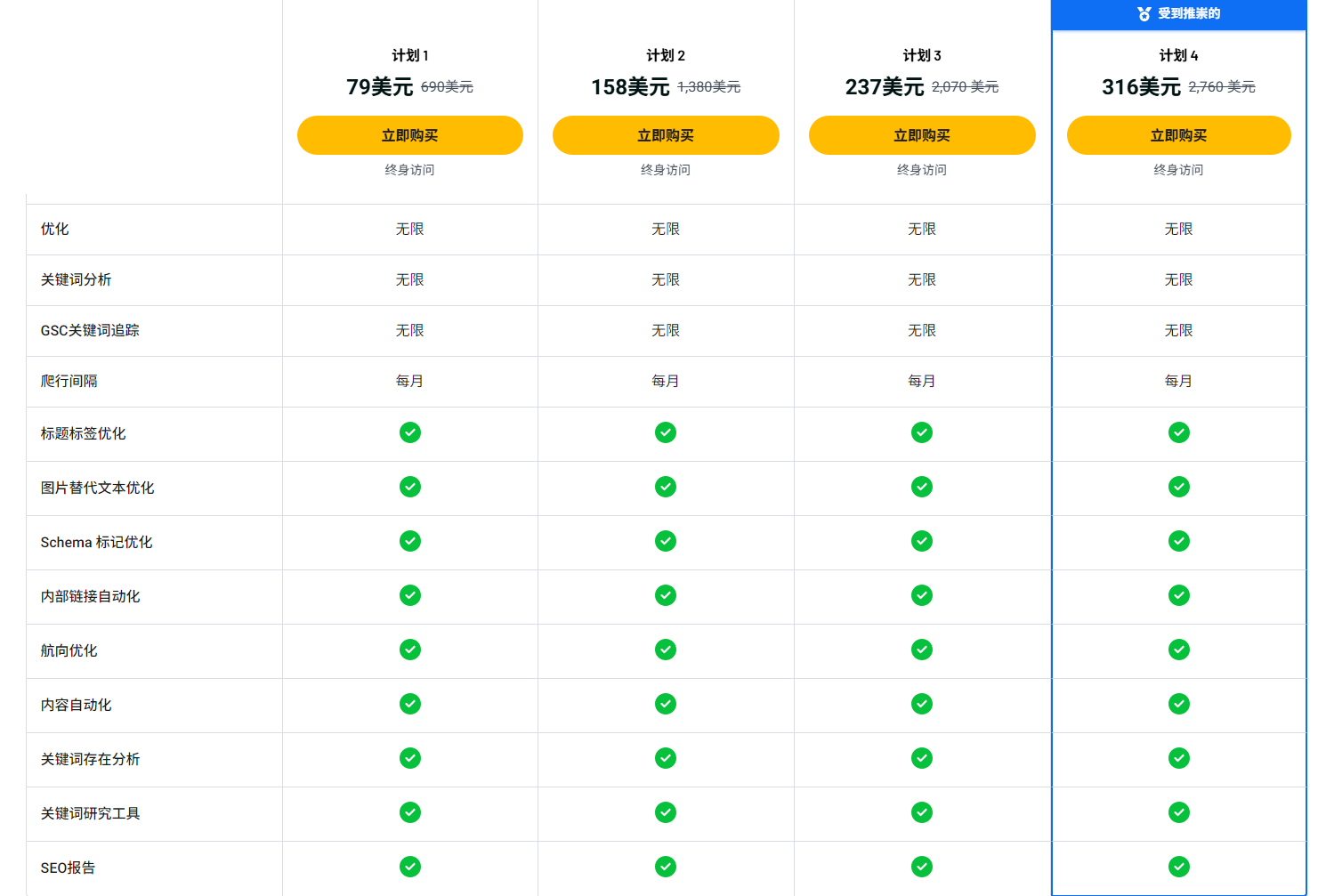The width and height of the screenshot is (1318, 896).
Task: Click the 316美元 price on 计划 4
Action: click(1140, 87)
